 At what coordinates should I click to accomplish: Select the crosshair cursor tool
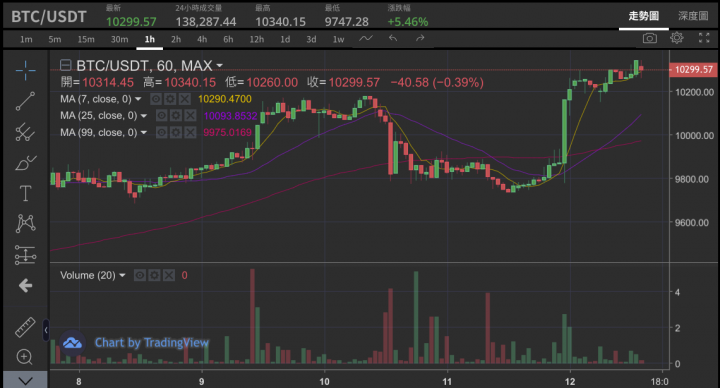click(25, 70)
